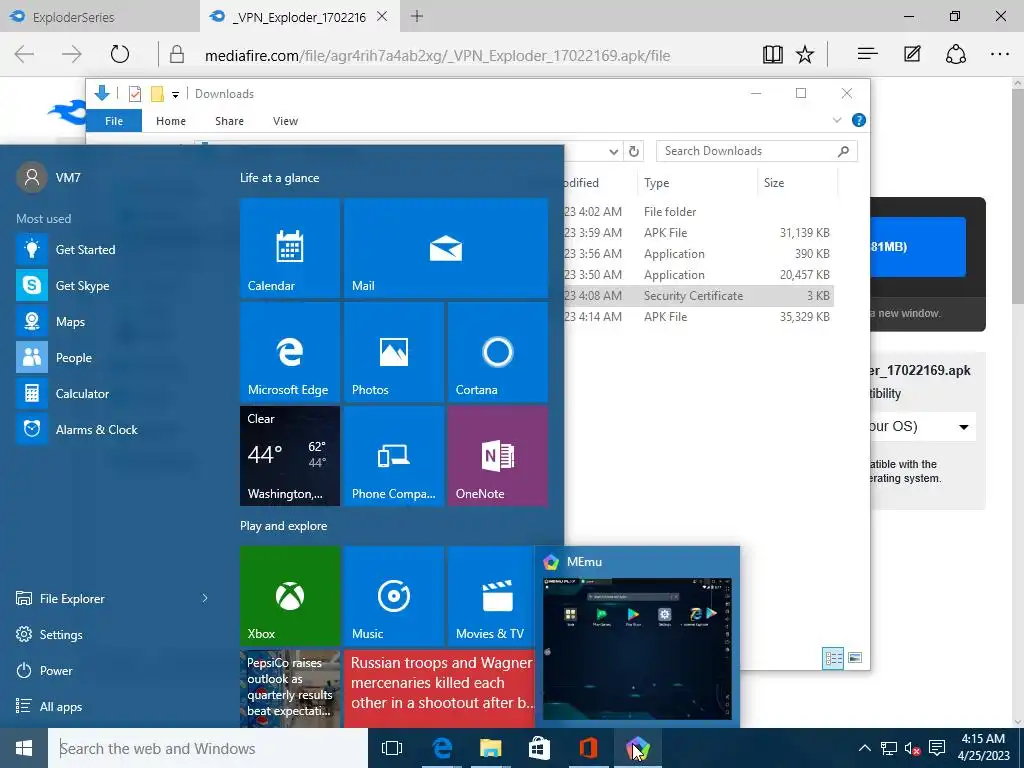The width and height of the screenshot is (1024, 768).
Task: Open Phone Companion tile
Action: [x=394, y=456]
